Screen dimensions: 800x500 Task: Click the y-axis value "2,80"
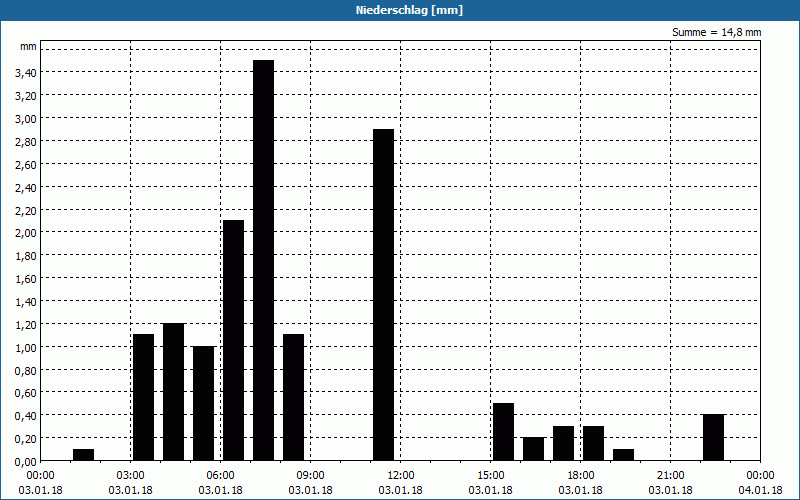coord(26,142)
